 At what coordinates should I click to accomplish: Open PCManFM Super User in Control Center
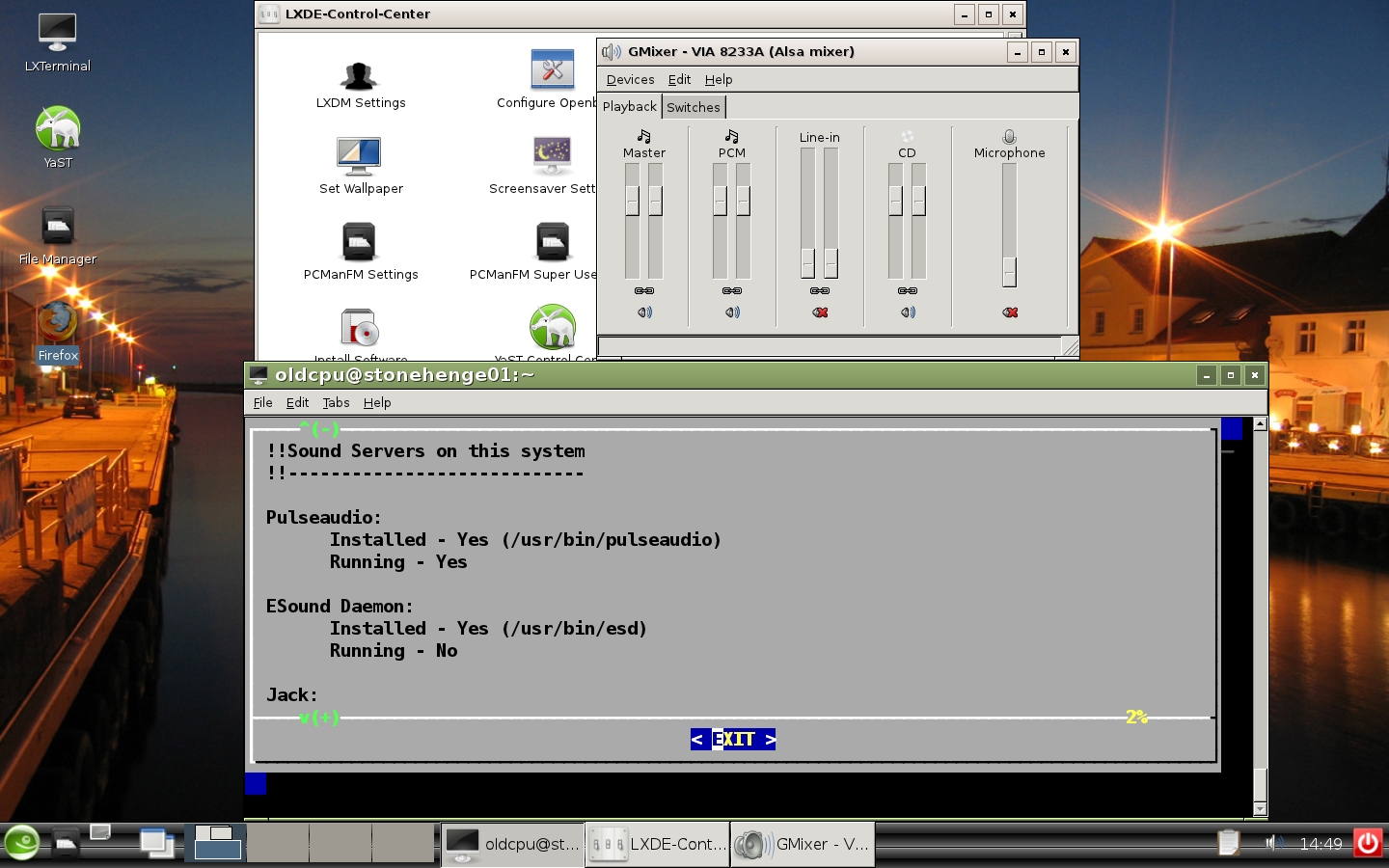pyautogui.click(x=535, y=252)
